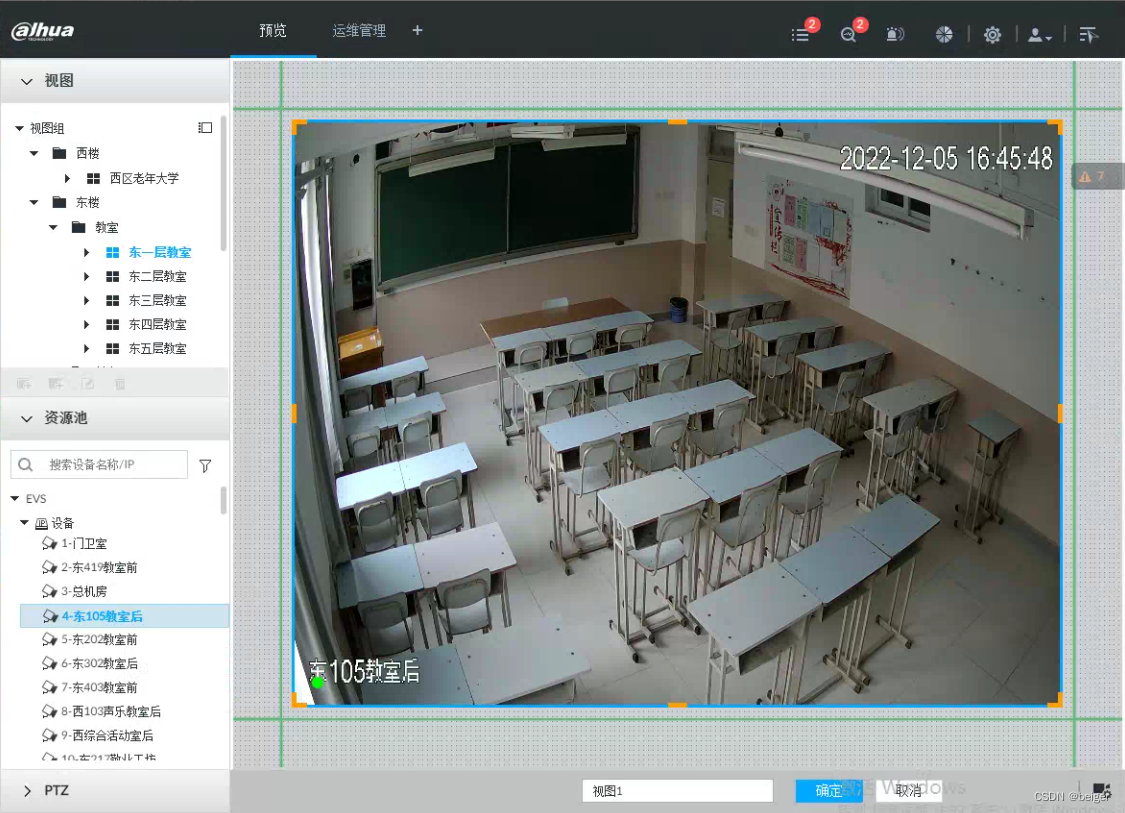The image size is (1125, 813).
Task: Collapse the 教室 folder
Action: (x=53, y=227)
